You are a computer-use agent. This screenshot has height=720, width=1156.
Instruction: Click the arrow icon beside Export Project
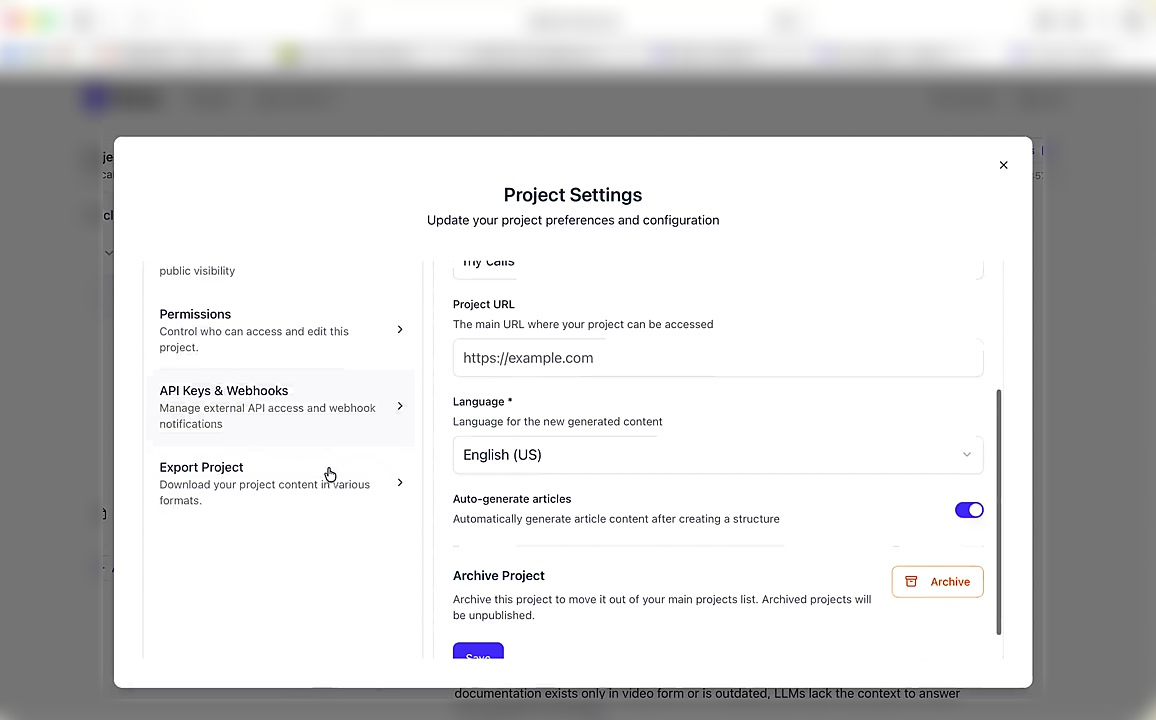tap(400, 483)
